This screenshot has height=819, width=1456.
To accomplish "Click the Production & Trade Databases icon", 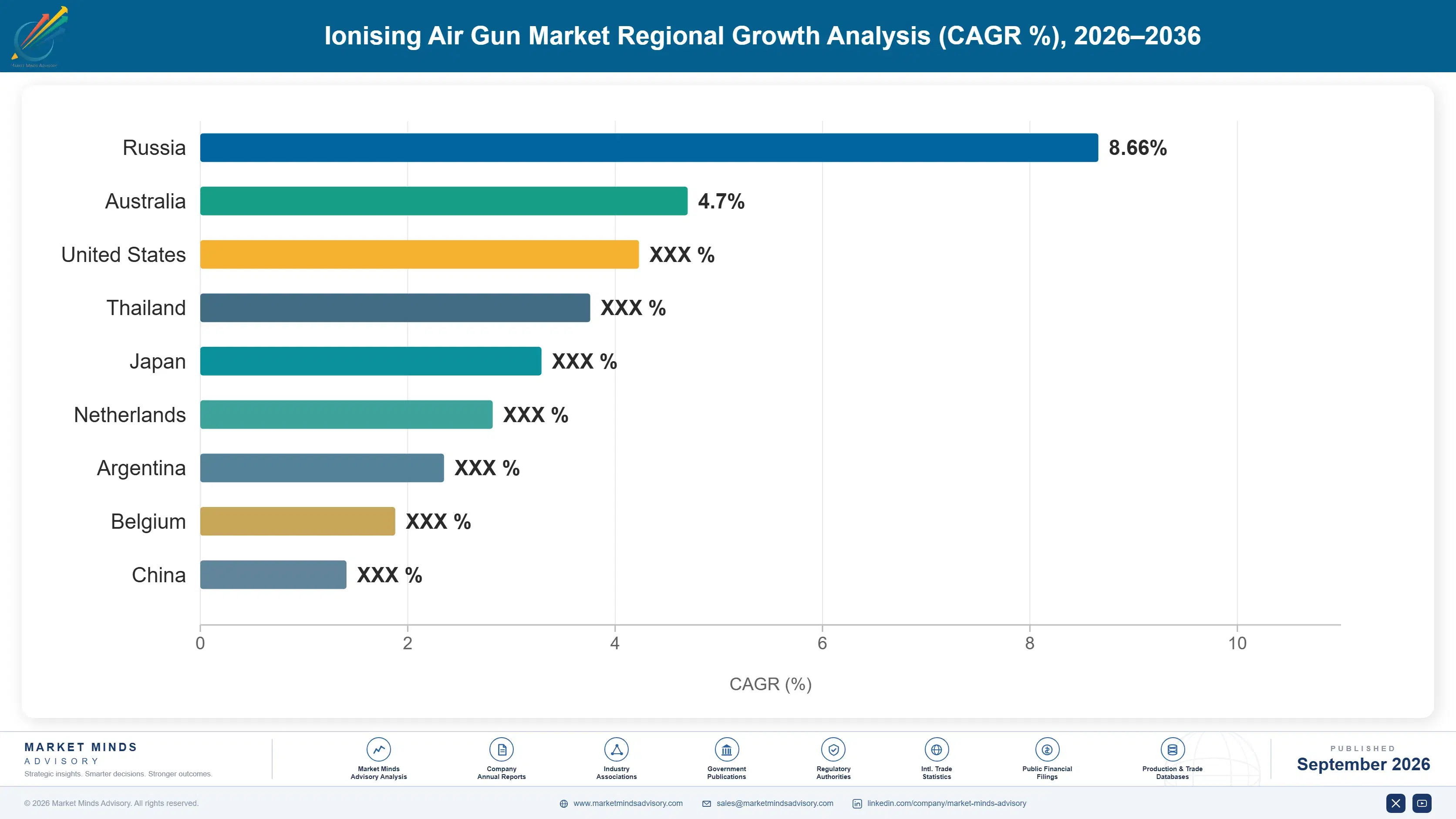I will click(1172, 749).
